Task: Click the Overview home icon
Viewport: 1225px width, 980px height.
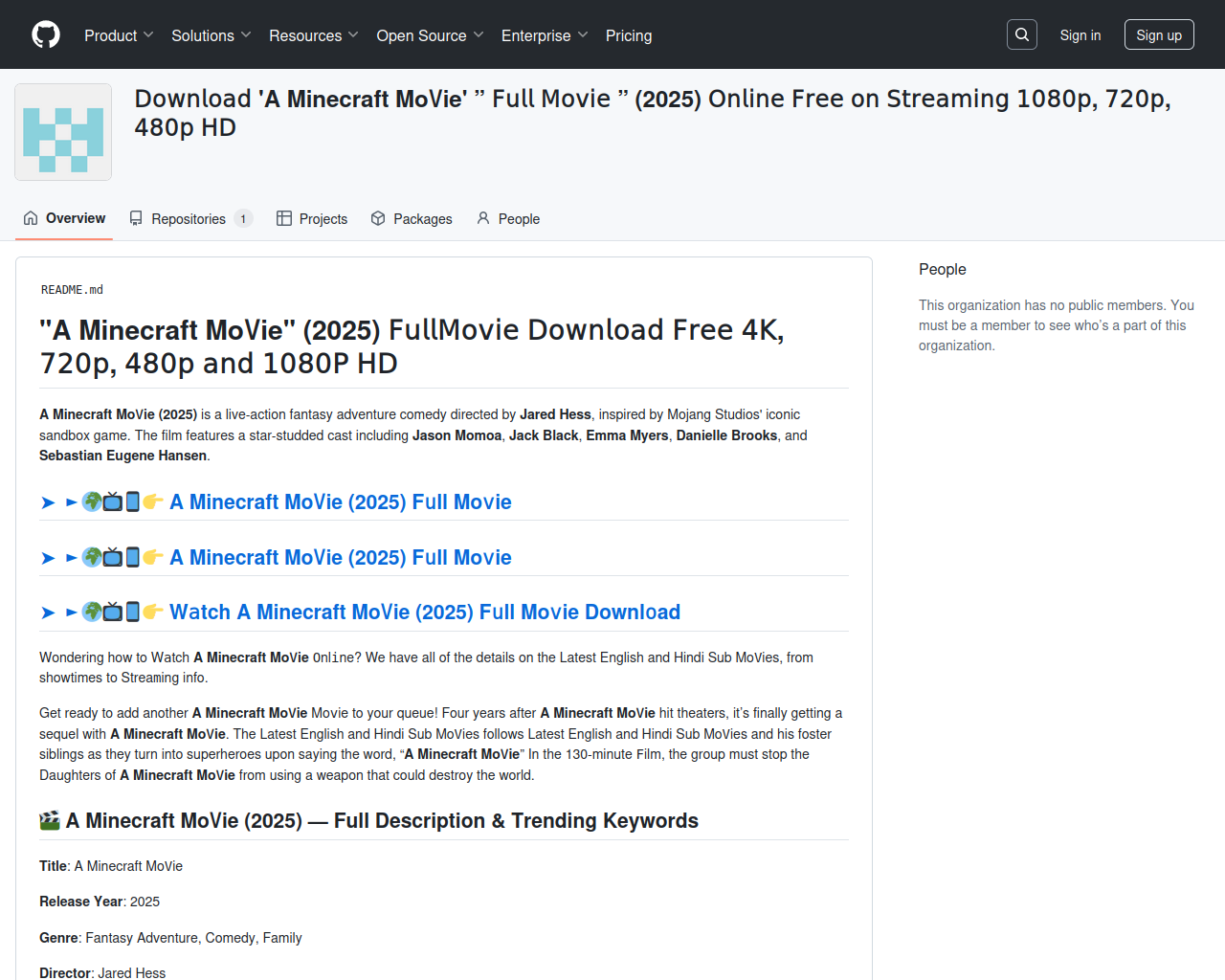Action: [x=31, y=218]
